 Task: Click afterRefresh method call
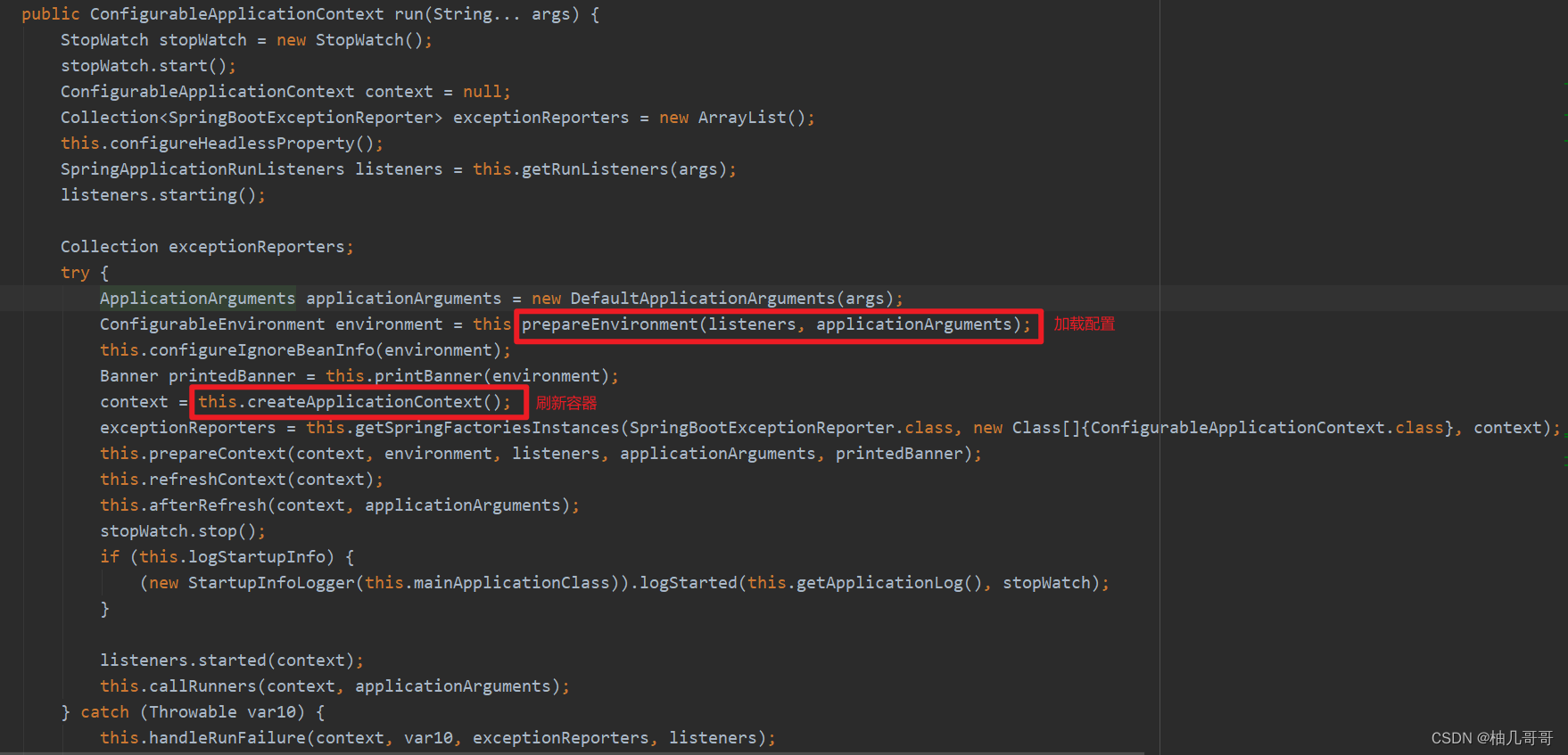208,505
